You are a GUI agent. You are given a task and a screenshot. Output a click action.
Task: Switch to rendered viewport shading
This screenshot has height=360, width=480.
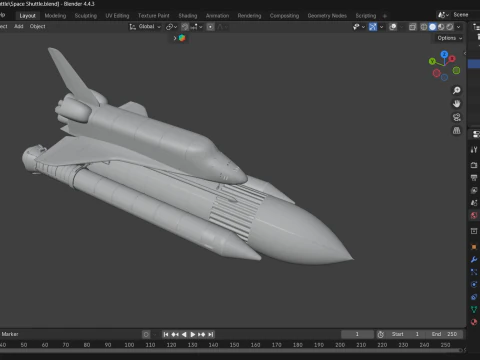coord(450,27)
